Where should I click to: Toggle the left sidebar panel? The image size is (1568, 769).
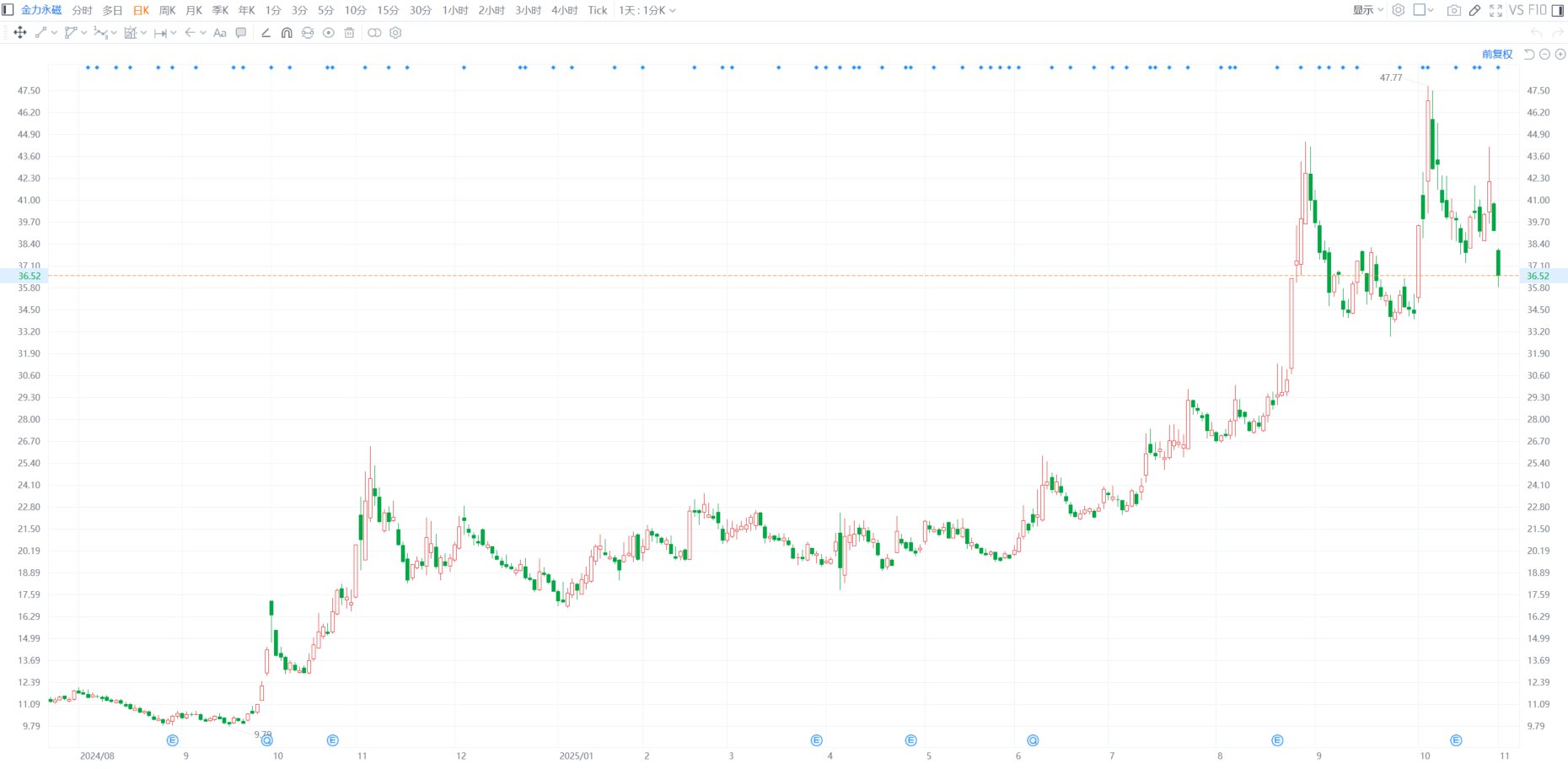8,10
